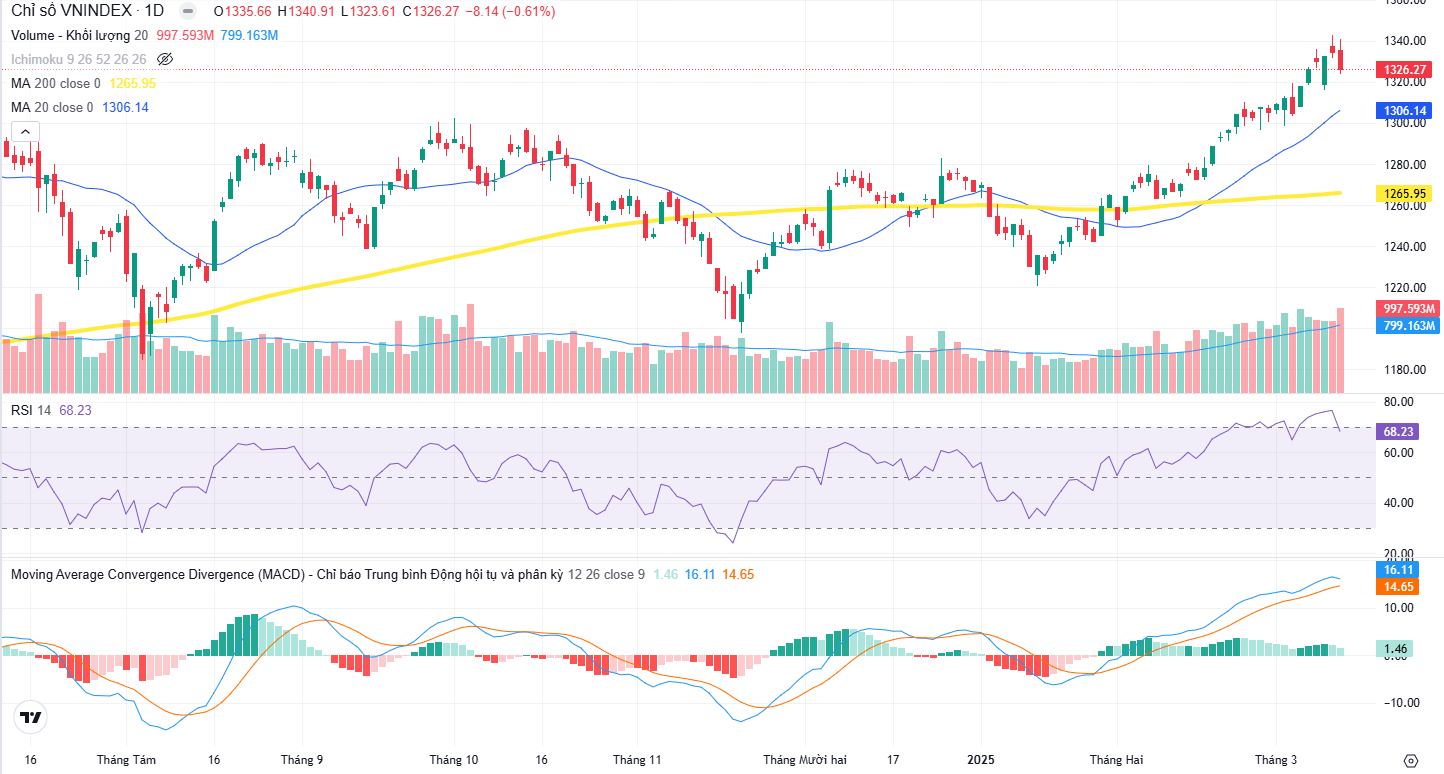Click Tháng Mười hai on the time axis

point(805,760)
